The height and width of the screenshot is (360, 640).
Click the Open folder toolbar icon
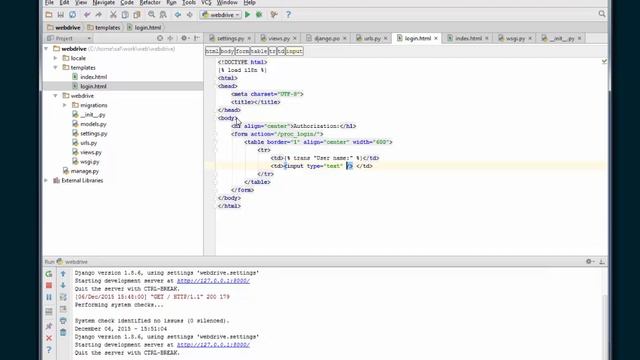coord(49,15)
